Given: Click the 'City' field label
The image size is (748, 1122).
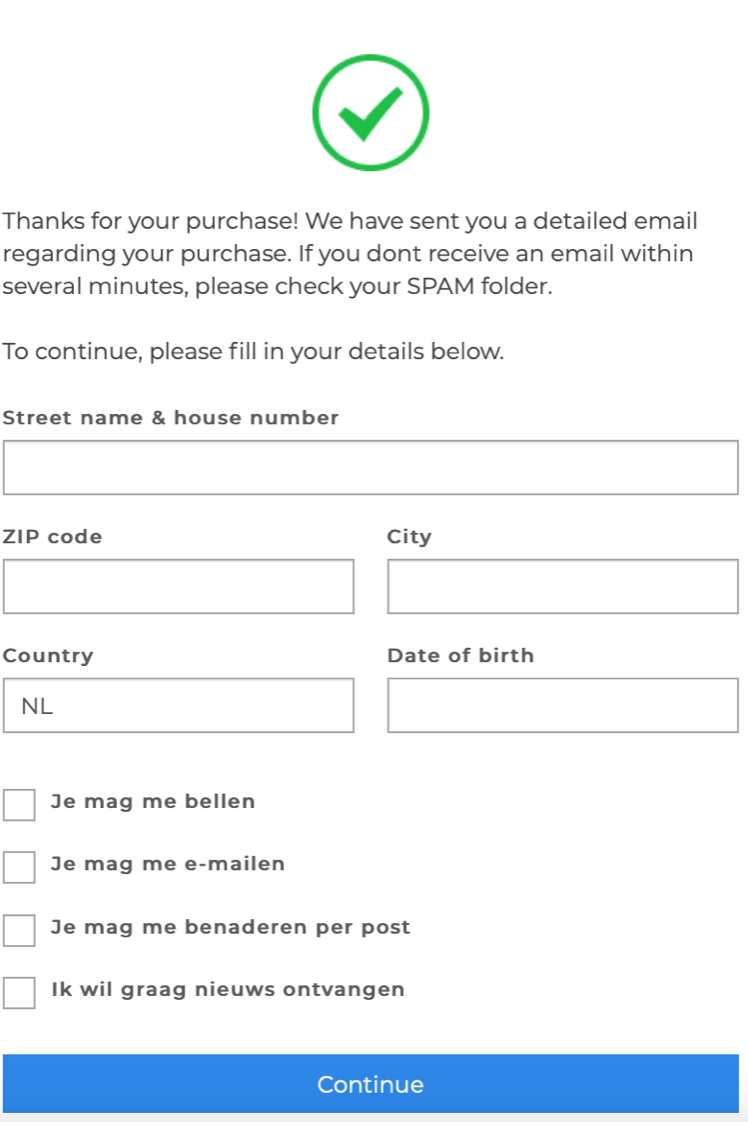Looking at the screenshot, I should tap(409, 537).
